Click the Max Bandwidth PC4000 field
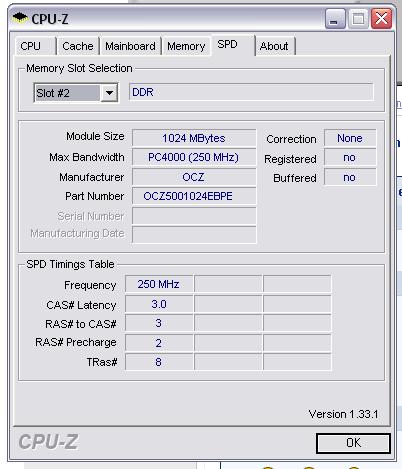The width and height of the screenshot is (402, 469). tap(194, 157)
